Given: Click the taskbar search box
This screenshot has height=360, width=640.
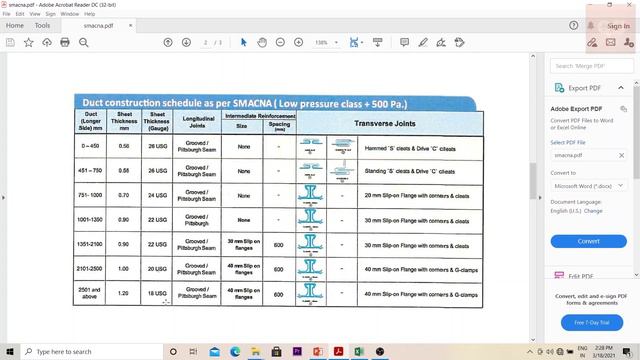Looking at the screenshot, I should pyautogui.click(x=91, y=351).
